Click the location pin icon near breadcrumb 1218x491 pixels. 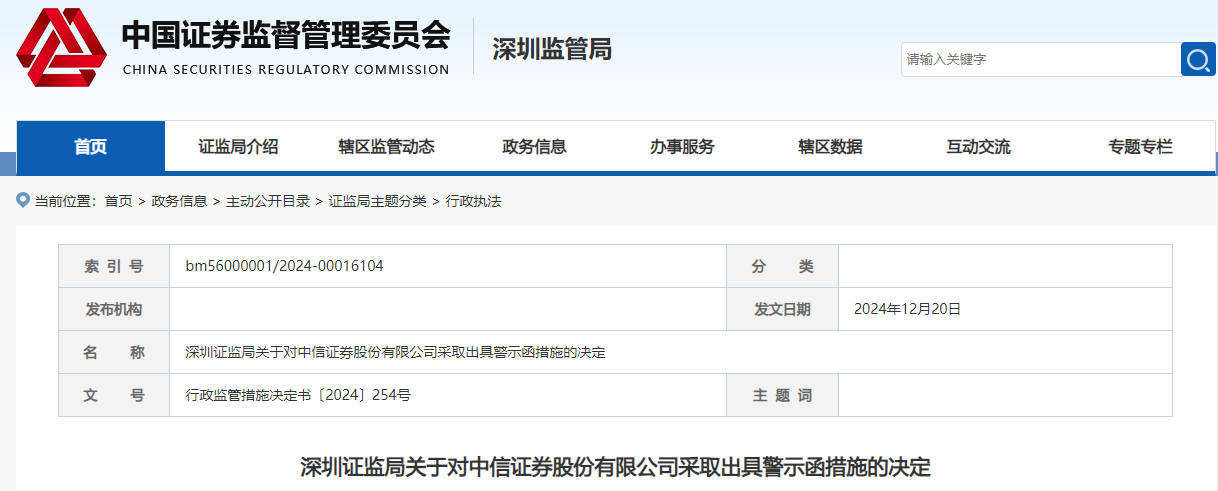tap(23, 201)
